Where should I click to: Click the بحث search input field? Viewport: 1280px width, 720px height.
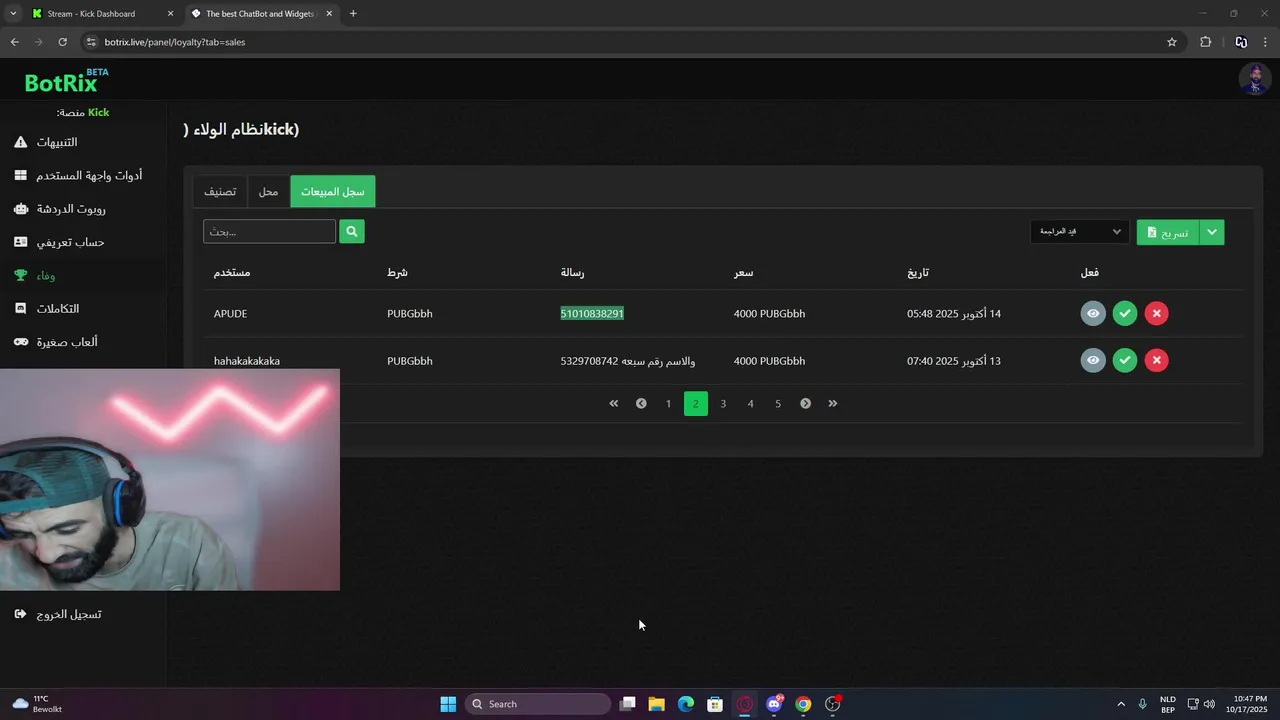(x=270, y=231)
